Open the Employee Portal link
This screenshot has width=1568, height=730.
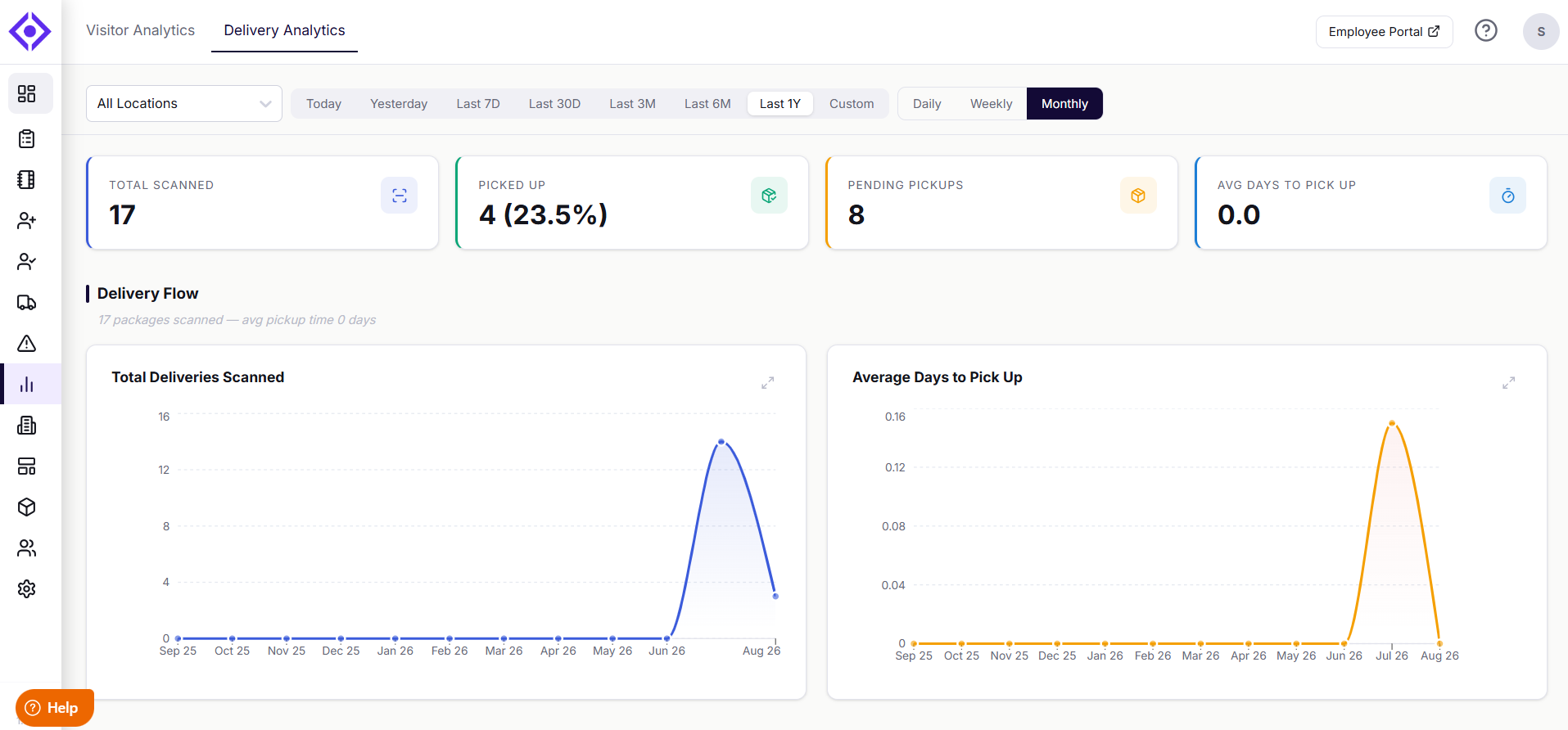click(1384, 32)
